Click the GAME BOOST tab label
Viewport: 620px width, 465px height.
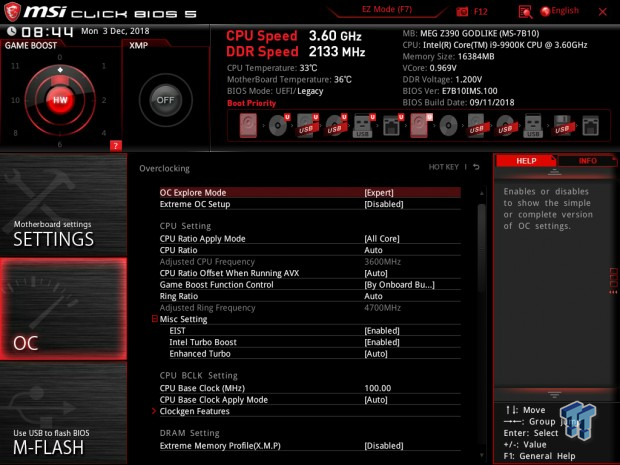(x=31, y=45)
